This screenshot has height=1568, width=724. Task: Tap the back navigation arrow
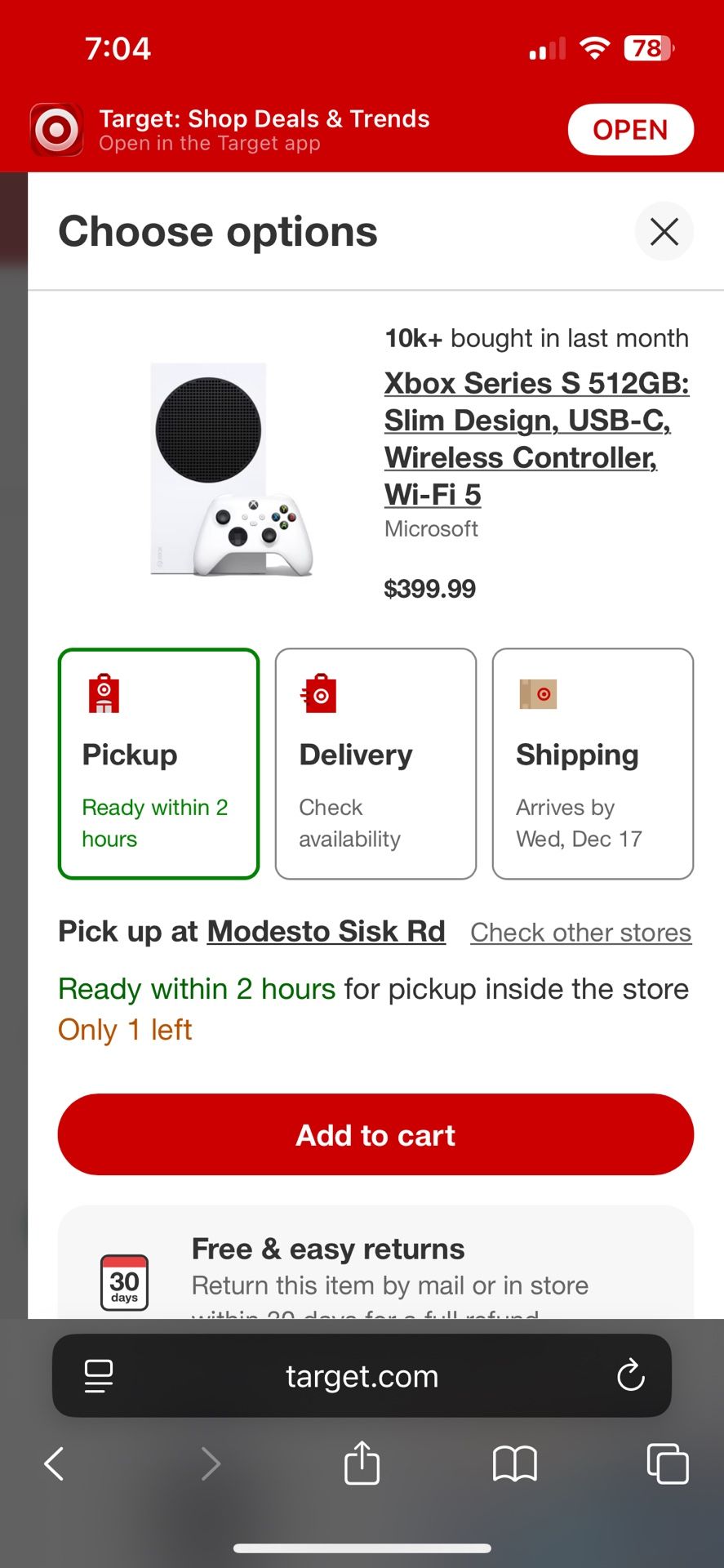(x=53, y=1463)
